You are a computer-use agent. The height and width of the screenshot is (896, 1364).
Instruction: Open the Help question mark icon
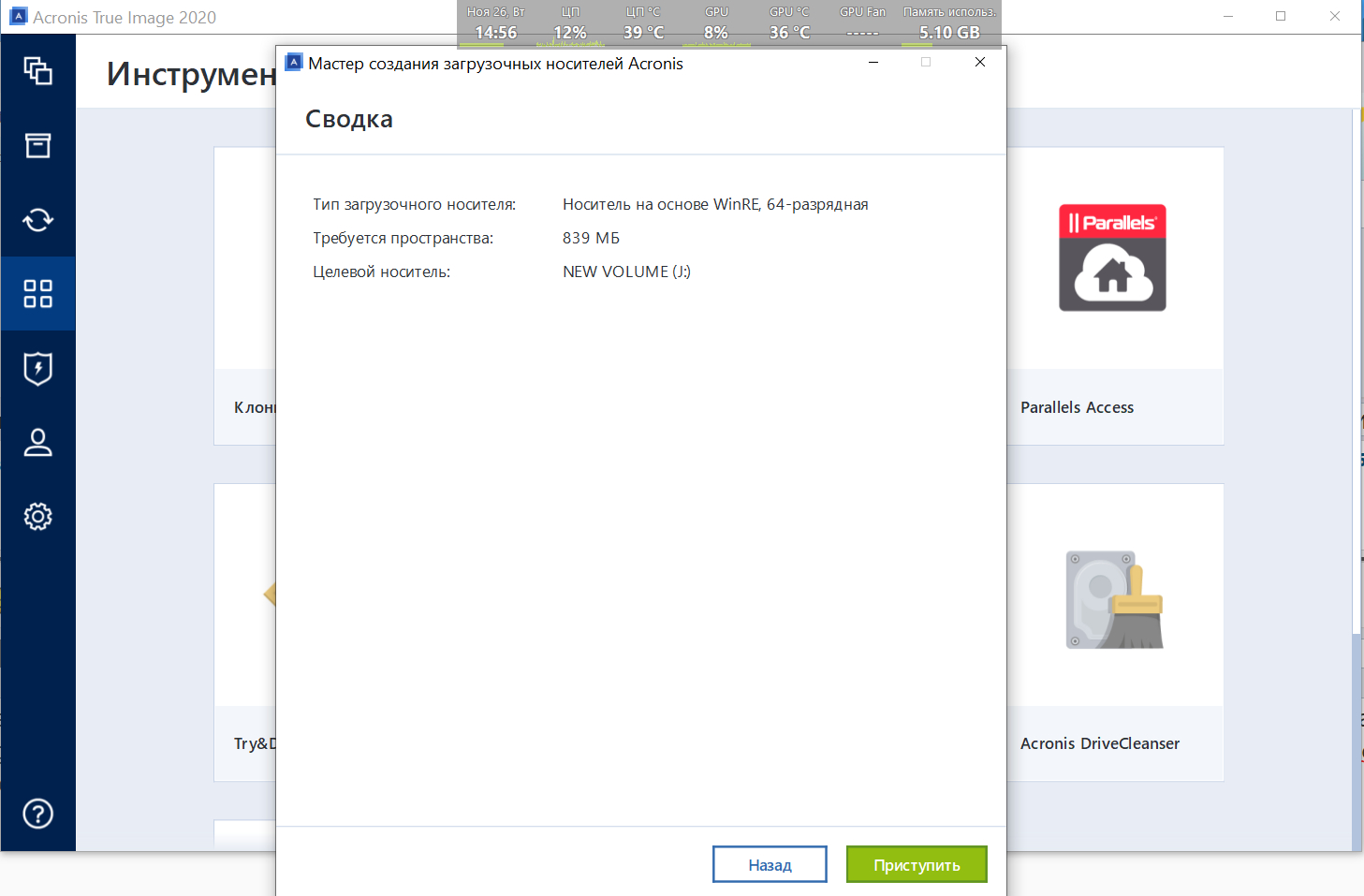[37, 814]
